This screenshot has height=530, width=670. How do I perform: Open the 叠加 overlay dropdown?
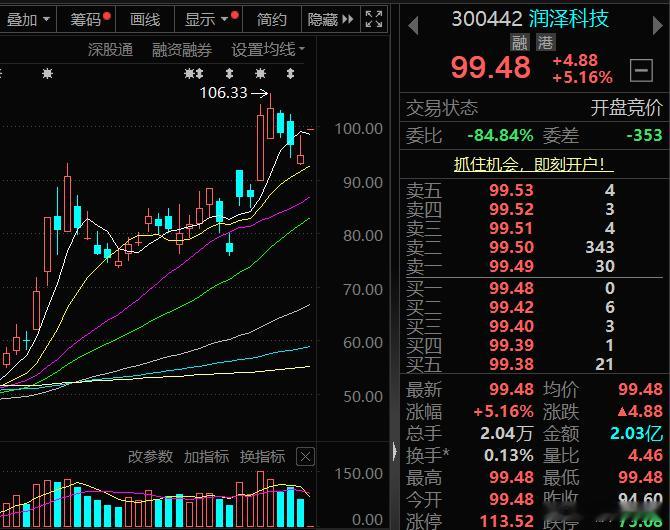pyautogui.click(x=28, y=19)
